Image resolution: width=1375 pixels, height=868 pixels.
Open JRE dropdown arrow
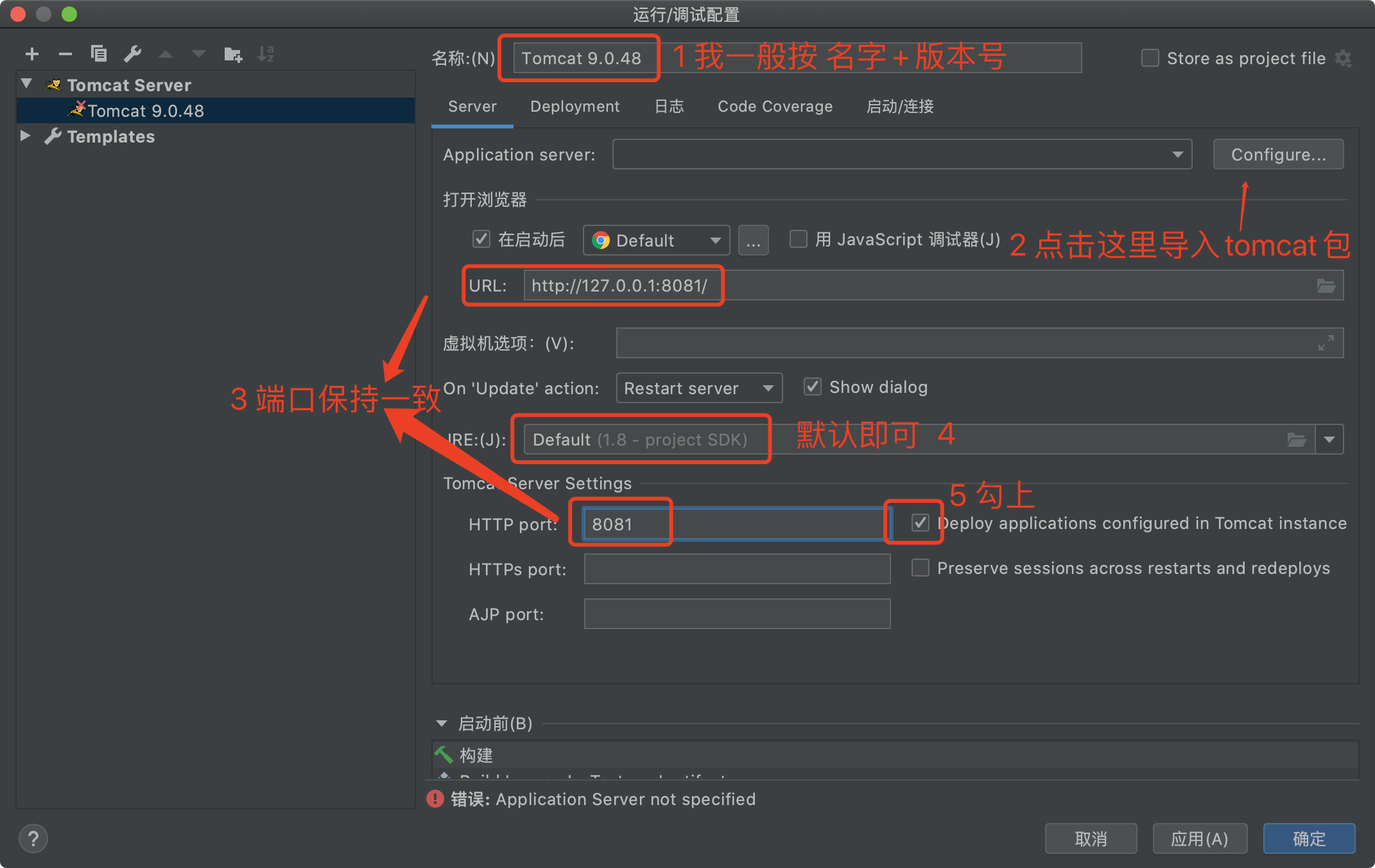[1329, 440]
